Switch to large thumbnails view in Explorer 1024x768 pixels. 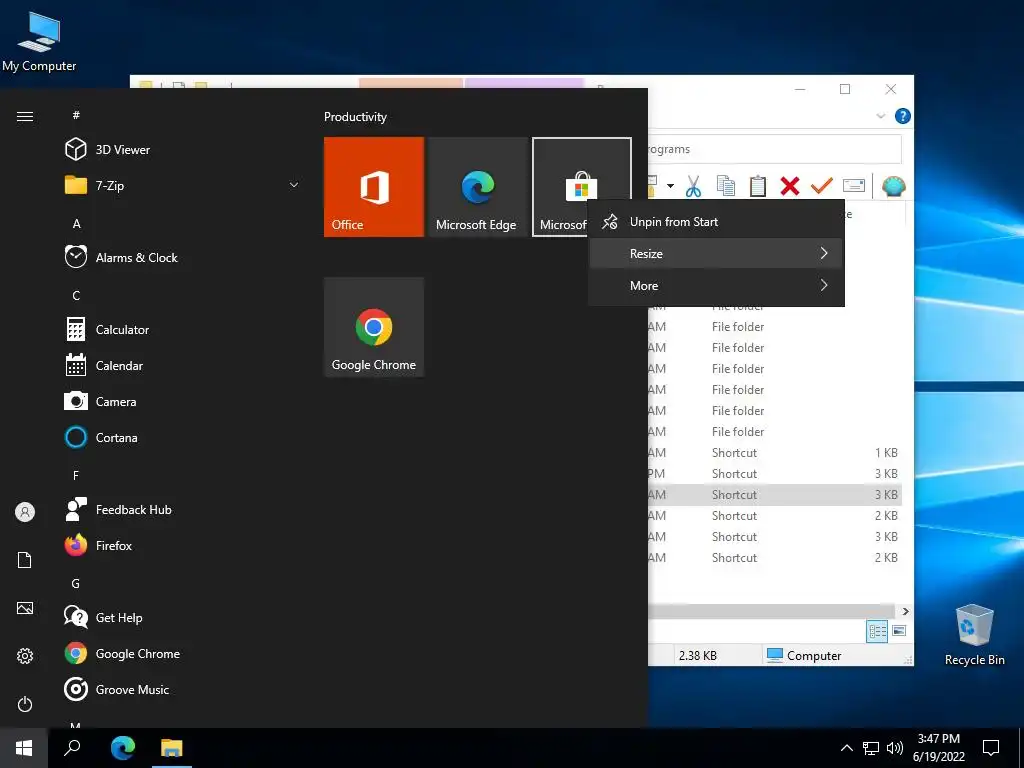pos(899,631)
